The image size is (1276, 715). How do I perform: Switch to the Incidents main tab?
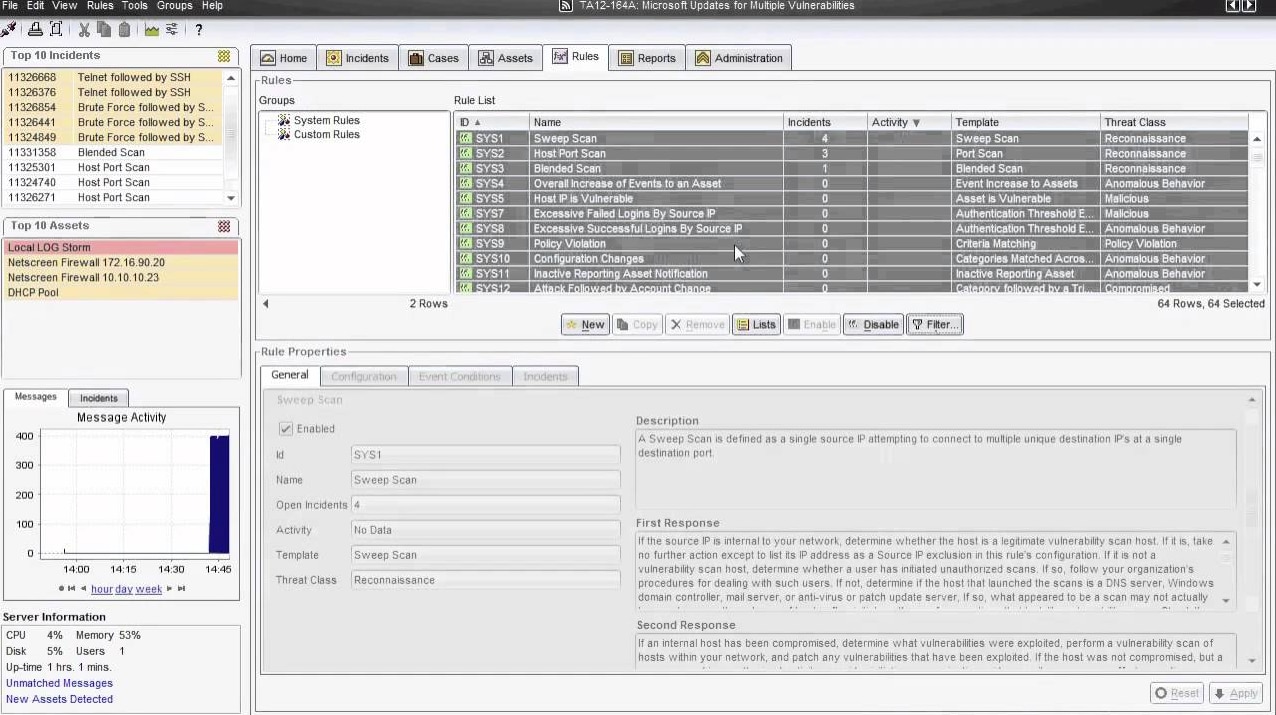[x=357, y=58]
